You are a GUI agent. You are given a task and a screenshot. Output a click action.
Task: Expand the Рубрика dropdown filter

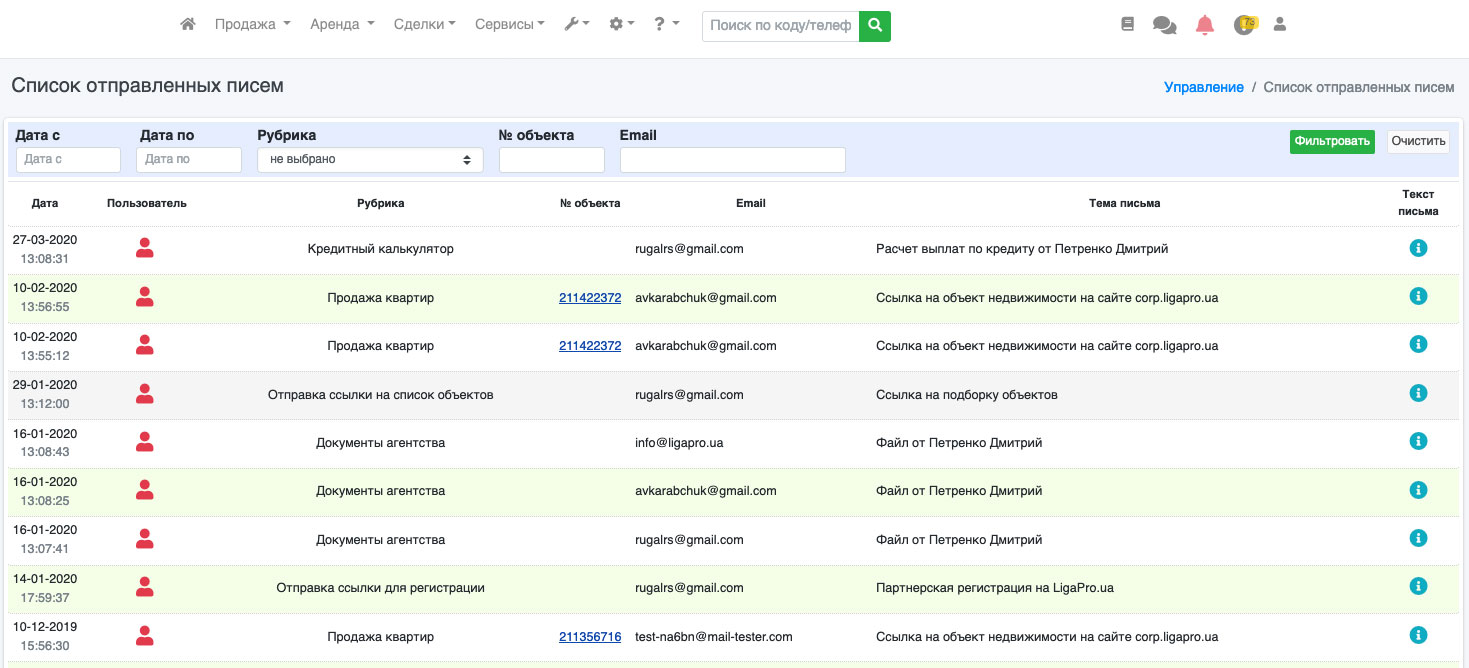(370, 160)
